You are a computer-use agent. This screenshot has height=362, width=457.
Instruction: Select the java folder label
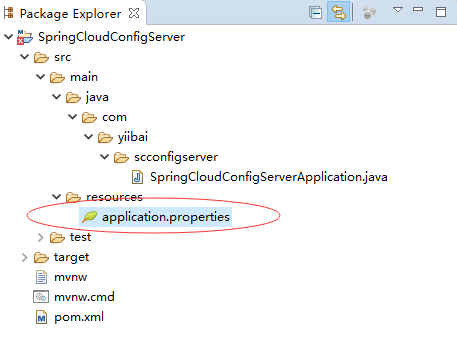tap(97, 97)
